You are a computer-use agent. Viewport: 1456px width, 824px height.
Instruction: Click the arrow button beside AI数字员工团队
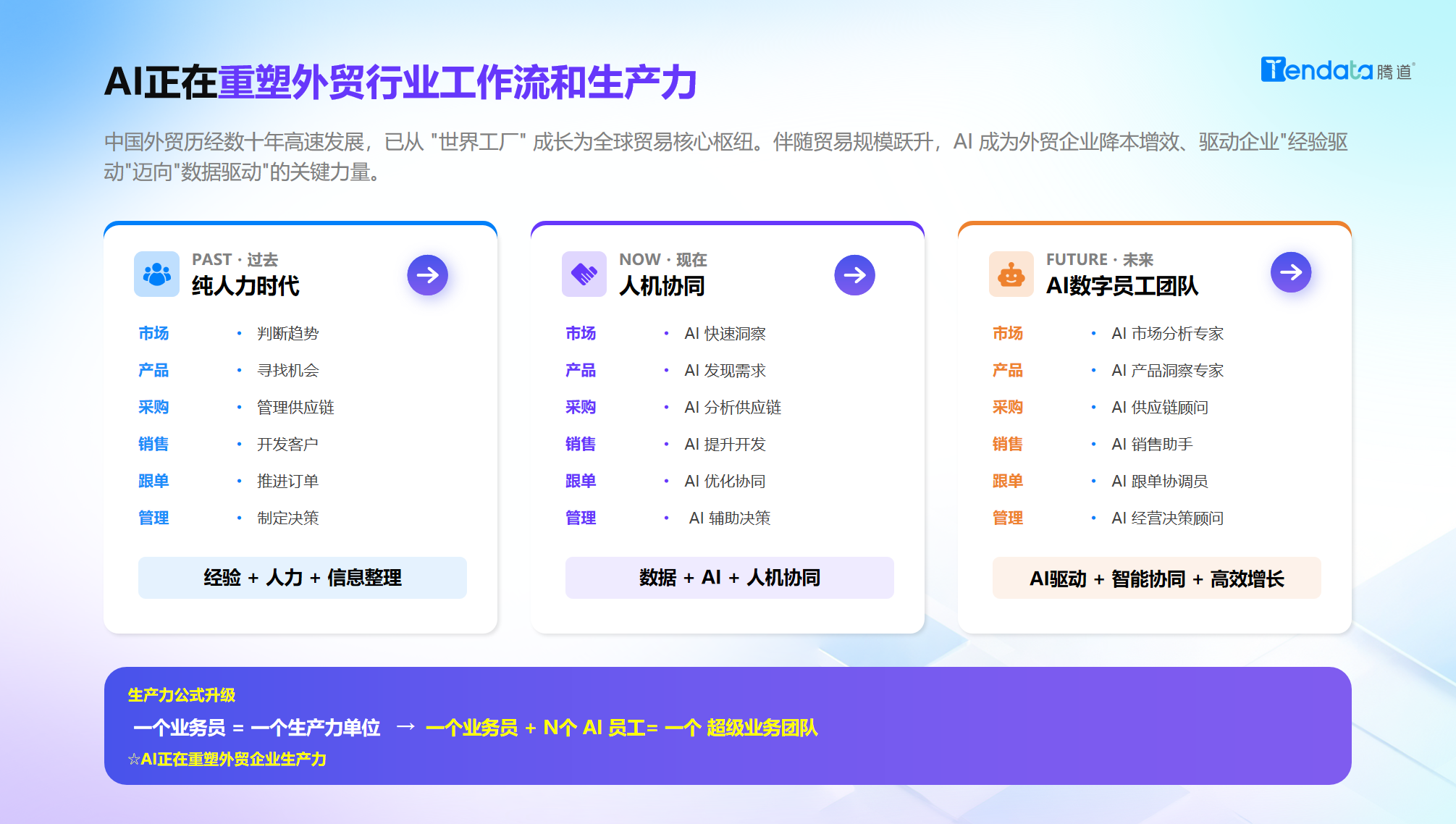pos(1291,272)
